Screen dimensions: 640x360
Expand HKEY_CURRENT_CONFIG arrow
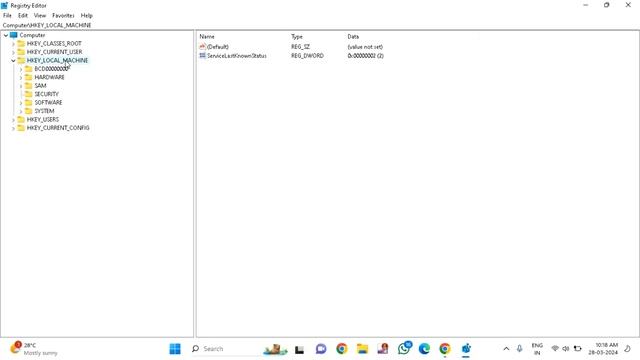coord(13,128)
